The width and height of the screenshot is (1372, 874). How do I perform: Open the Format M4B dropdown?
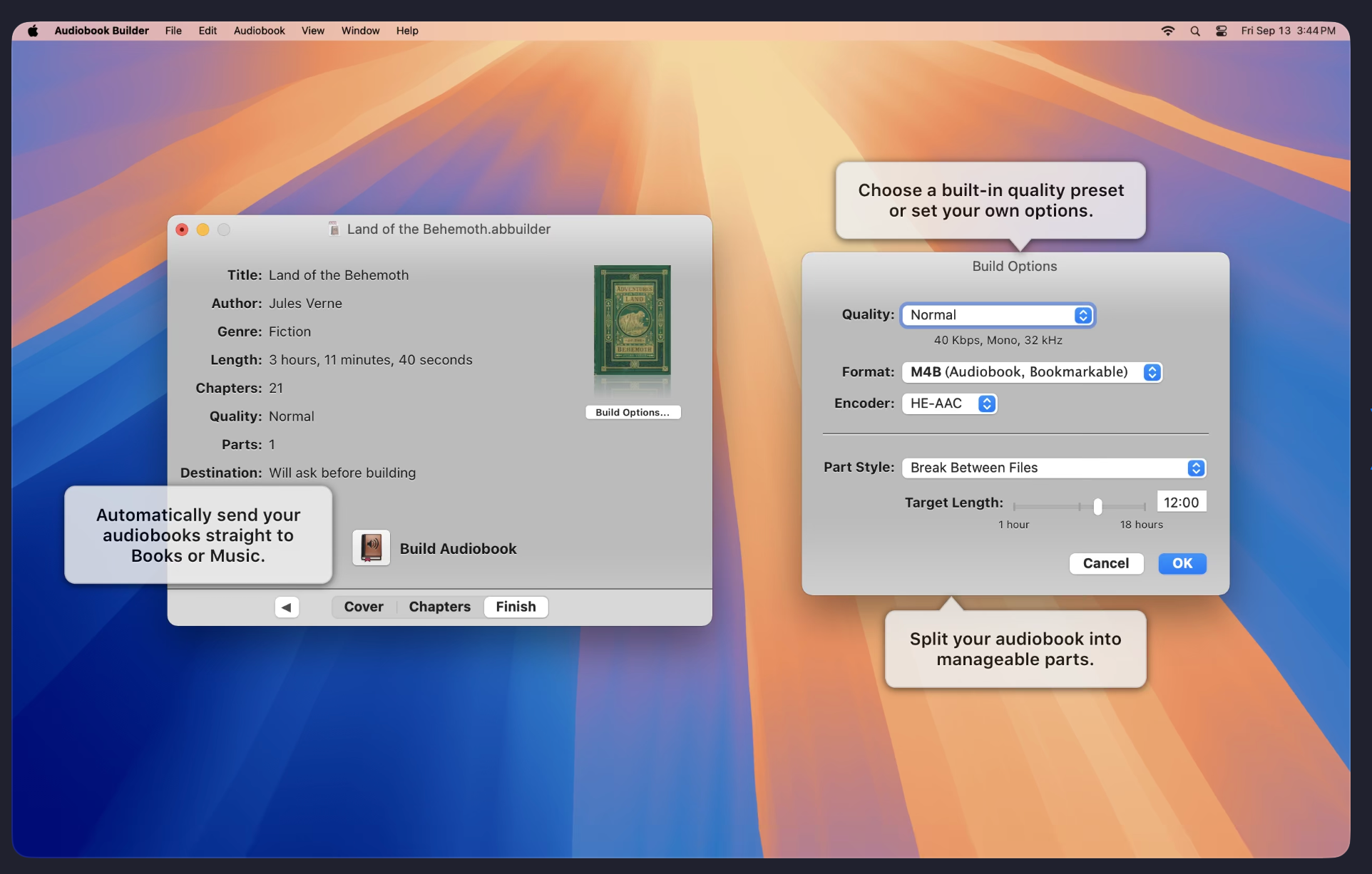[1031, 372]
